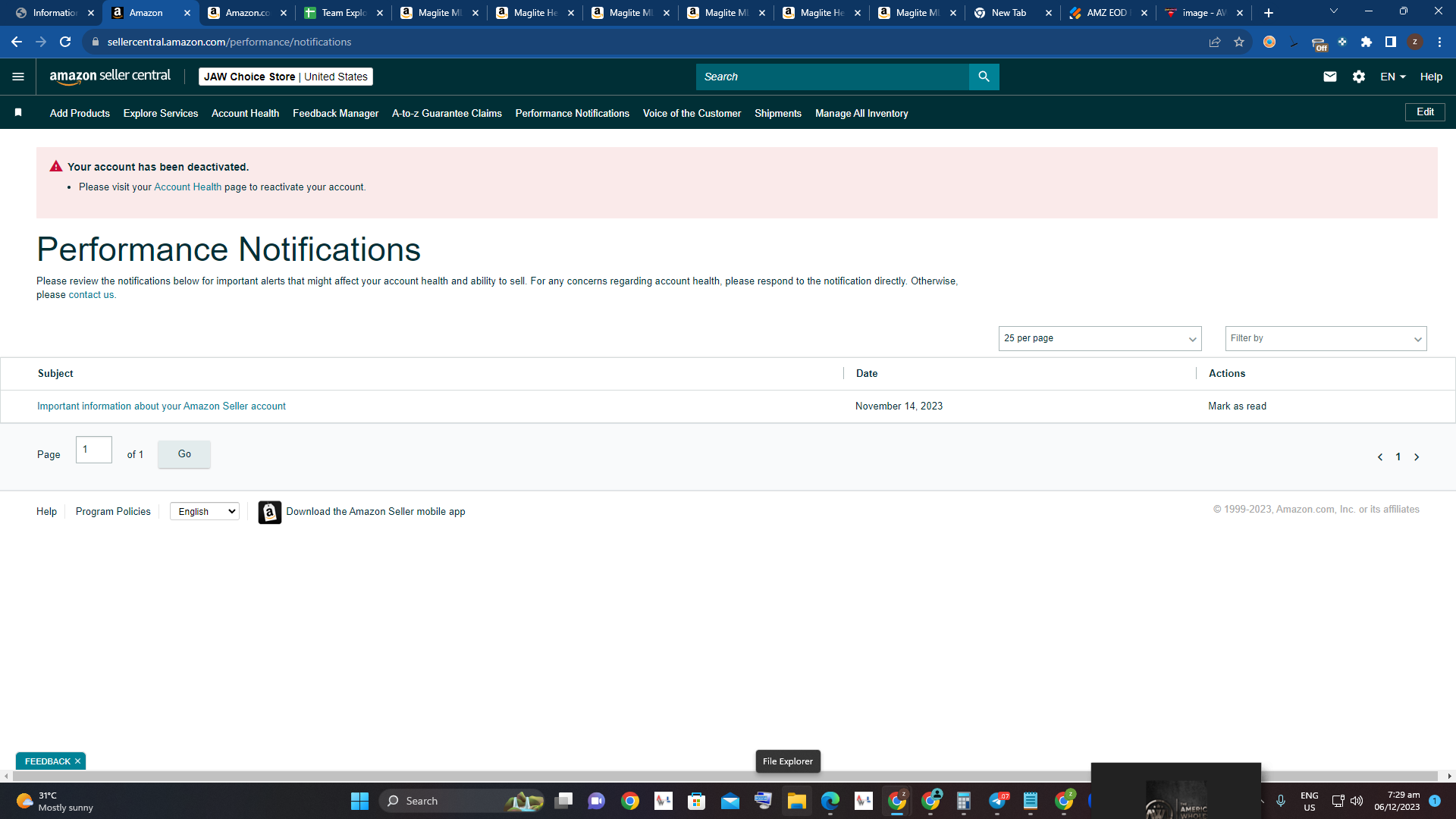Open a new browser tab
1456x819 pixels.
coord(1269,13)
